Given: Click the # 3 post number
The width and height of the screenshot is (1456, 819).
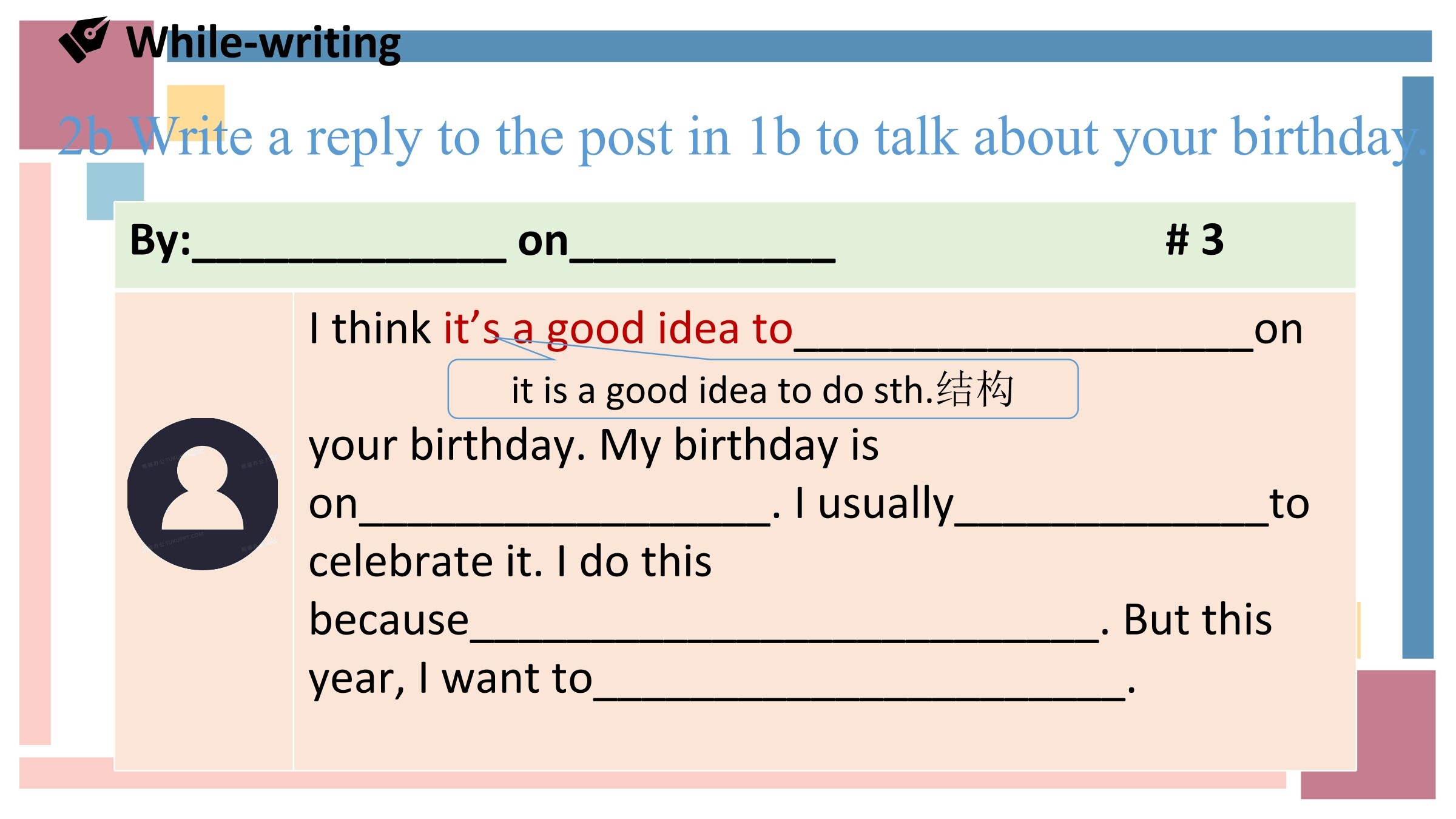Looking at the screenshot, I should pos(1195,240).
